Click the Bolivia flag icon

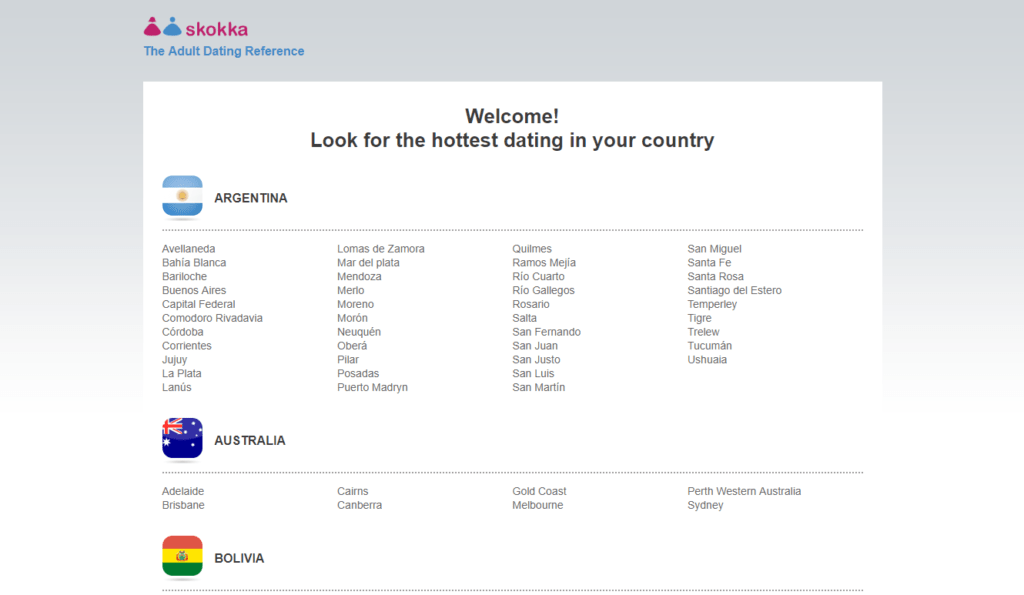[x=182, y=556]
